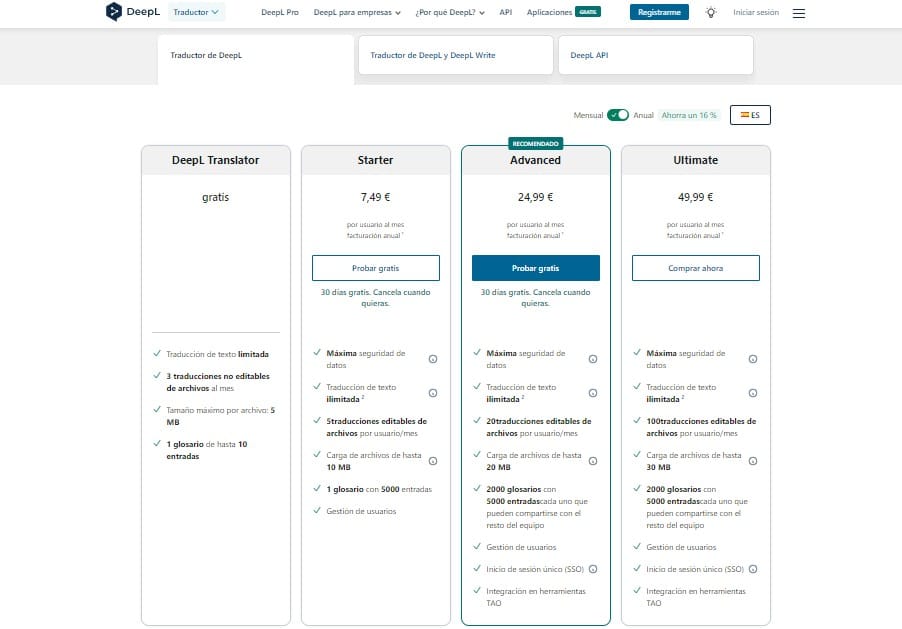902x629 pixels.
Task: Open the API navigation link
Action: [506, 12]
